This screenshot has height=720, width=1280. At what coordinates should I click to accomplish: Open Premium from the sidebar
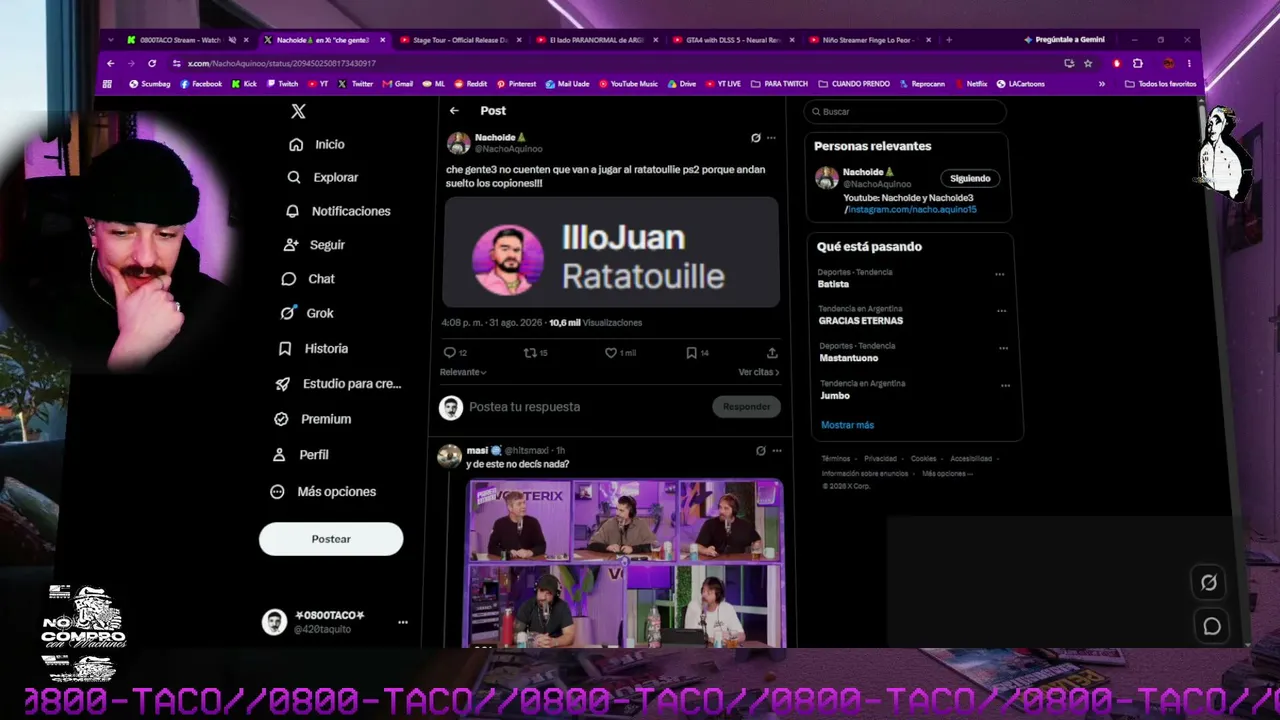[x=312, y=419]
